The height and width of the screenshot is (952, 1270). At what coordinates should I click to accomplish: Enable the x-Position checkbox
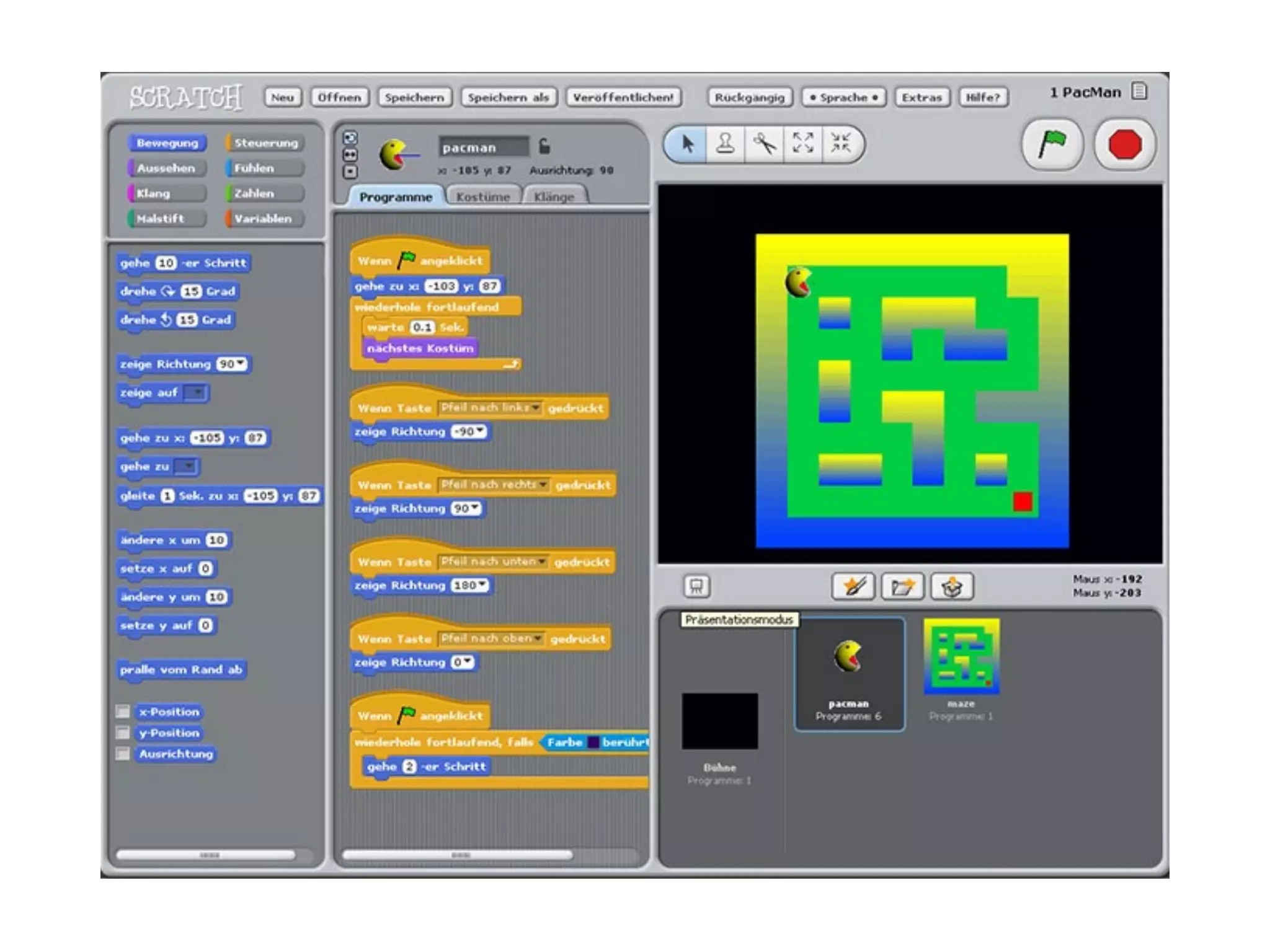(123, 712)
